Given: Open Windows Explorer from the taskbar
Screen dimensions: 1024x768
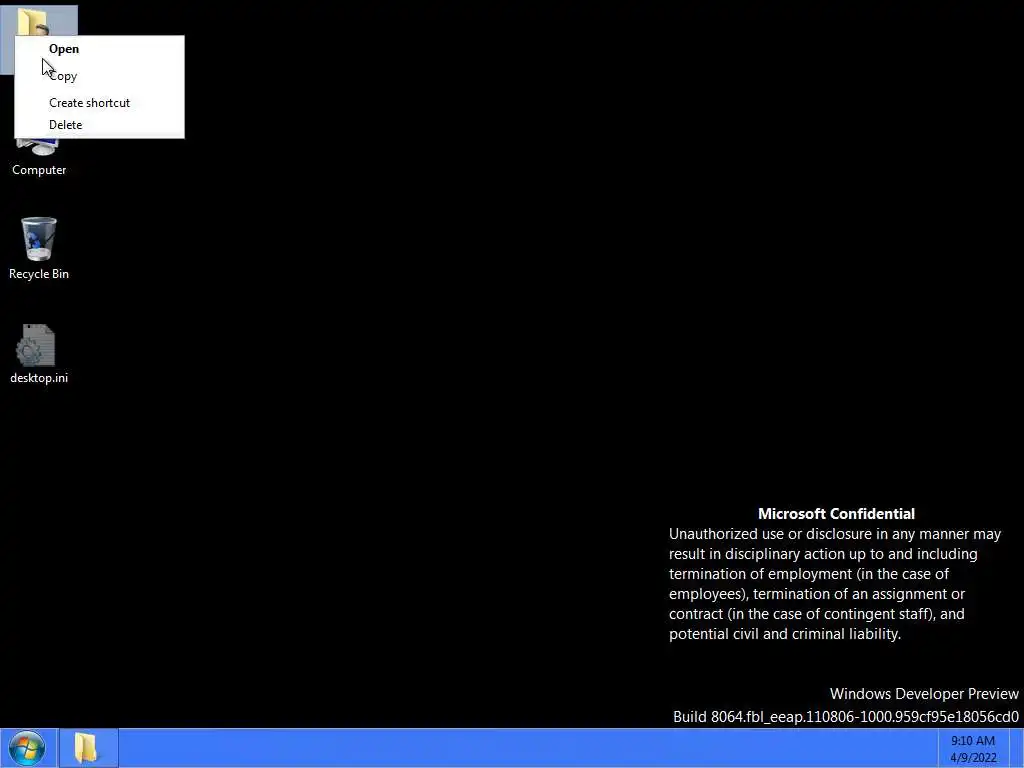Looking at the screenshot, I should coord(88,748).
